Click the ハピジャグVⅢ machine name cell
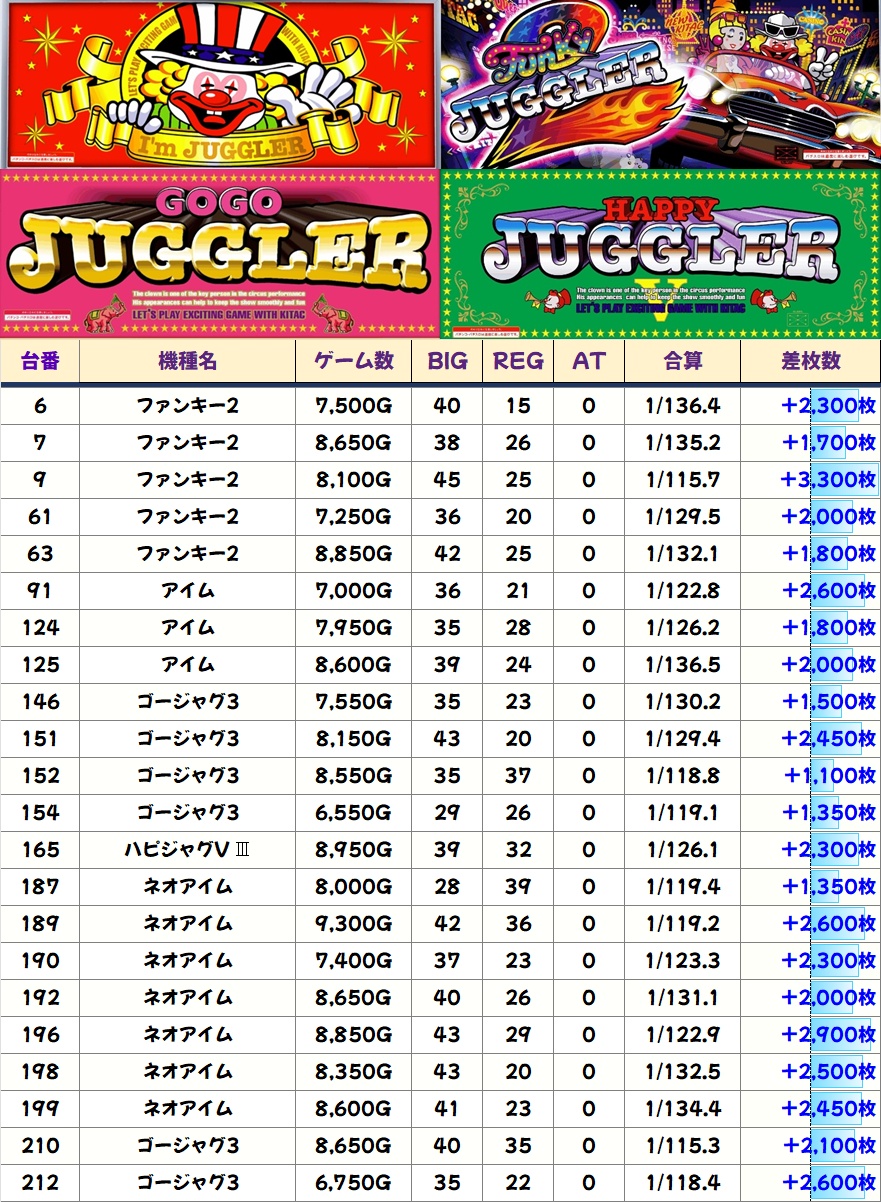 point(187,849)
